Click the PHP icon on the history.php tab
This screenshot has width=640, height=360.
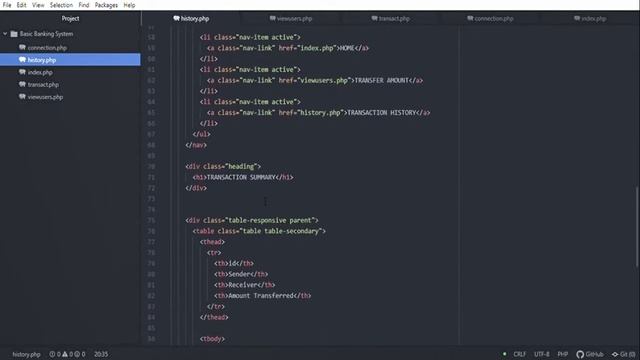(x=176, y=18)
